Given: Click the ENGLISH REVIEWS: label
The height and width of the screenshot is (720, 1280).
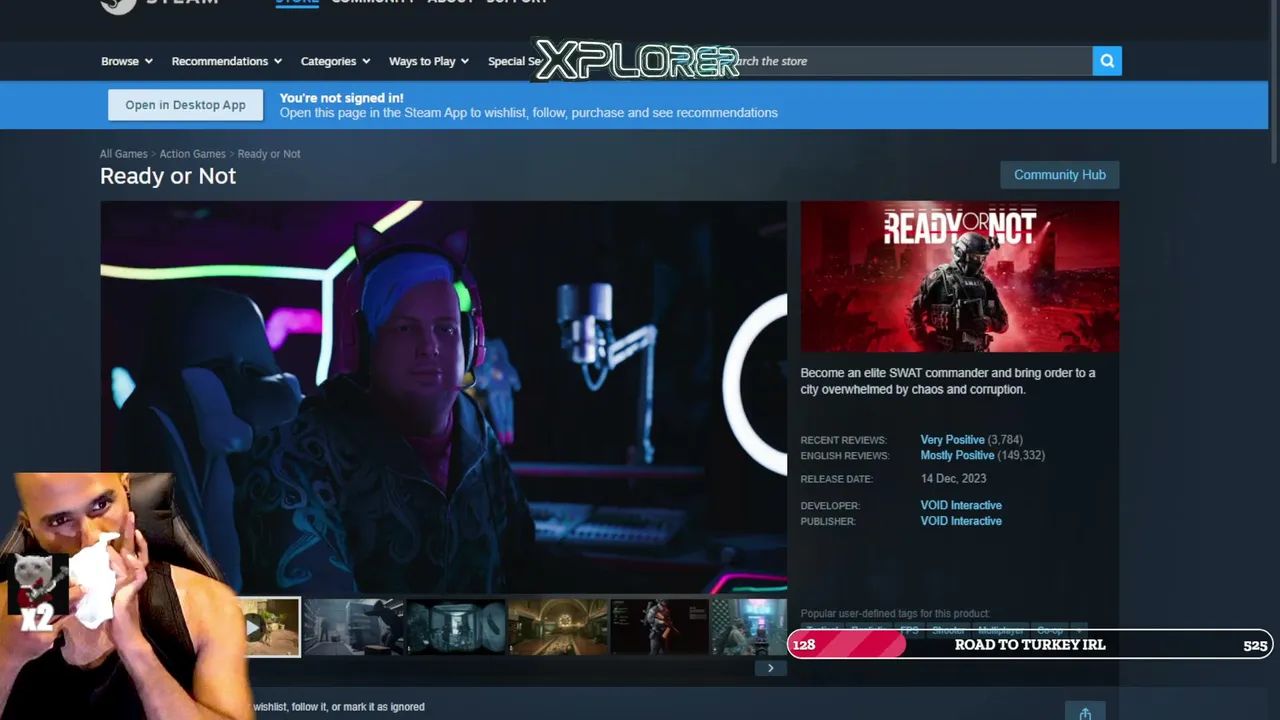Looking at the screenshot, I should [x=845, y=455].
